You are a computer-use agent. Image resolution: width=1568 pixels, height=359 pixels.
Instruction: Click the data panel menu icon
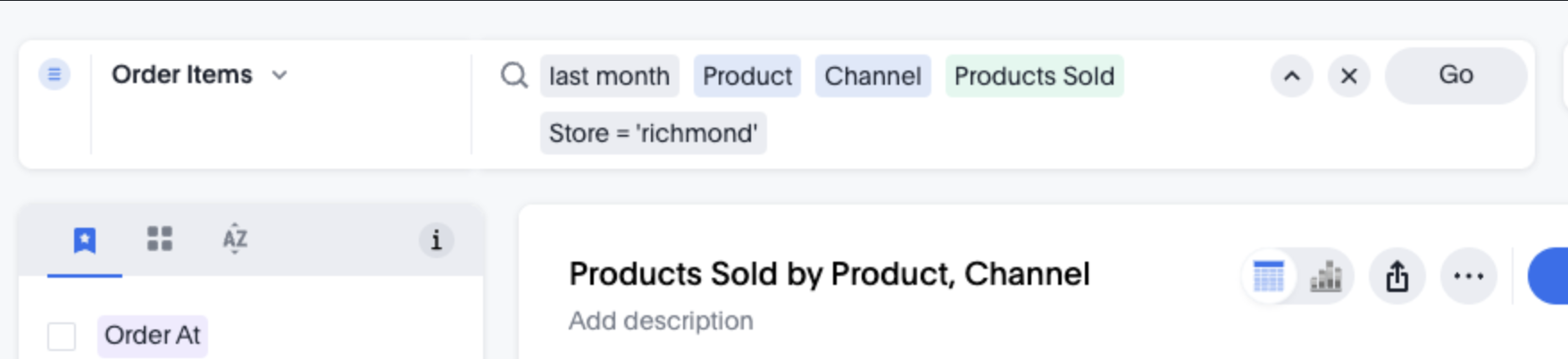coord(54,74)
